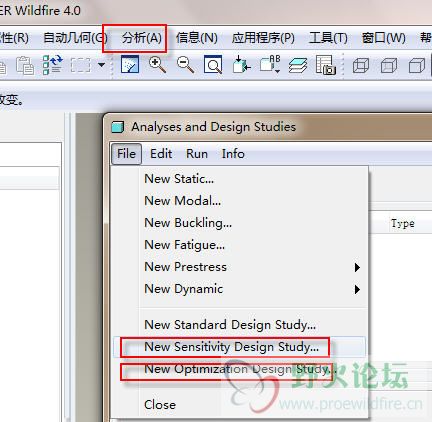Click the Type column header

point(403,223)
